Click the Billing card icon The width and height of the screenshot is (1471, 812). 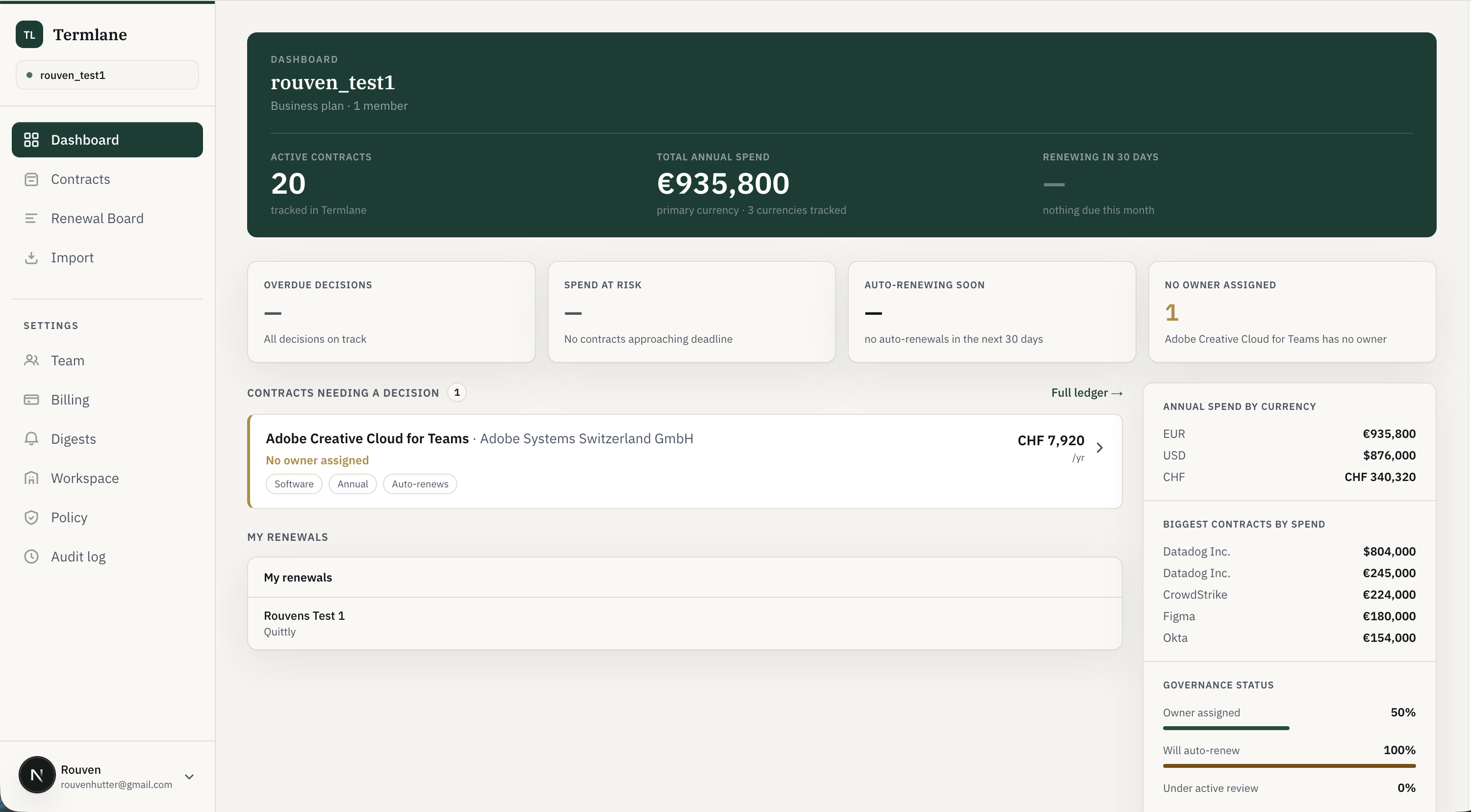31,400
